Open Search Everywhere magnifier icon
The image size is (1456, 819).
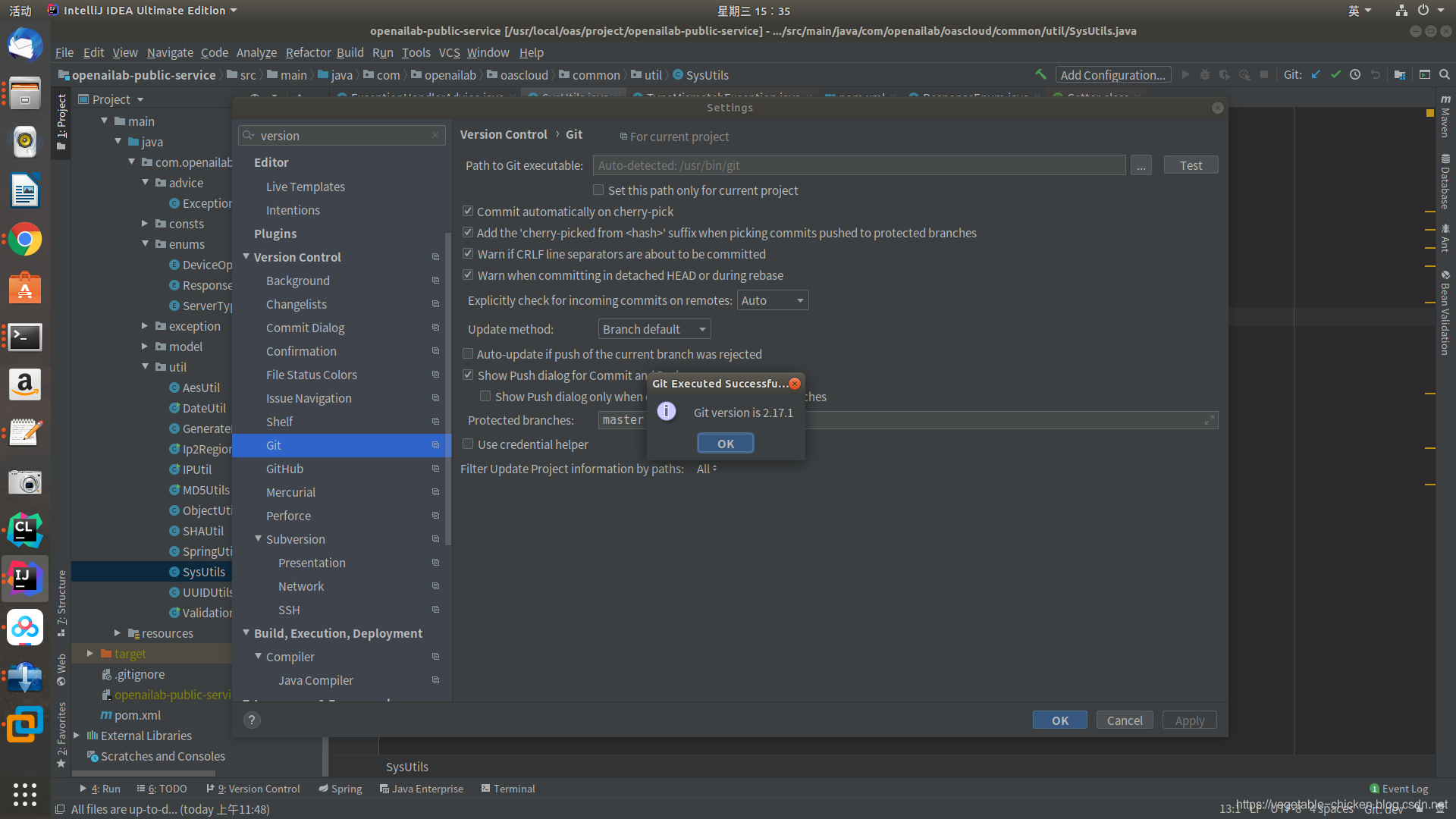click(1445, 74)
